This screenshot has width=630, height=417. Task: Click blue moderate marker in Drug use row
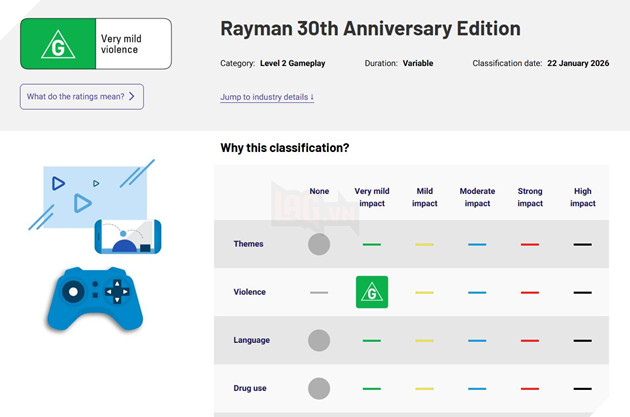coord(477,389)
